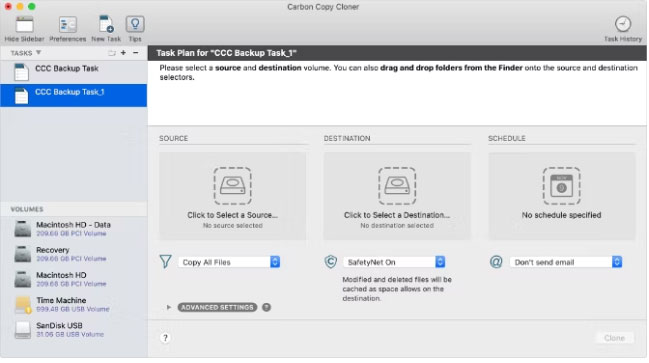Select the Macintosh HD volume
Image resolution: width=649 pixels, height=363 pixels.
tap(74, 279)
